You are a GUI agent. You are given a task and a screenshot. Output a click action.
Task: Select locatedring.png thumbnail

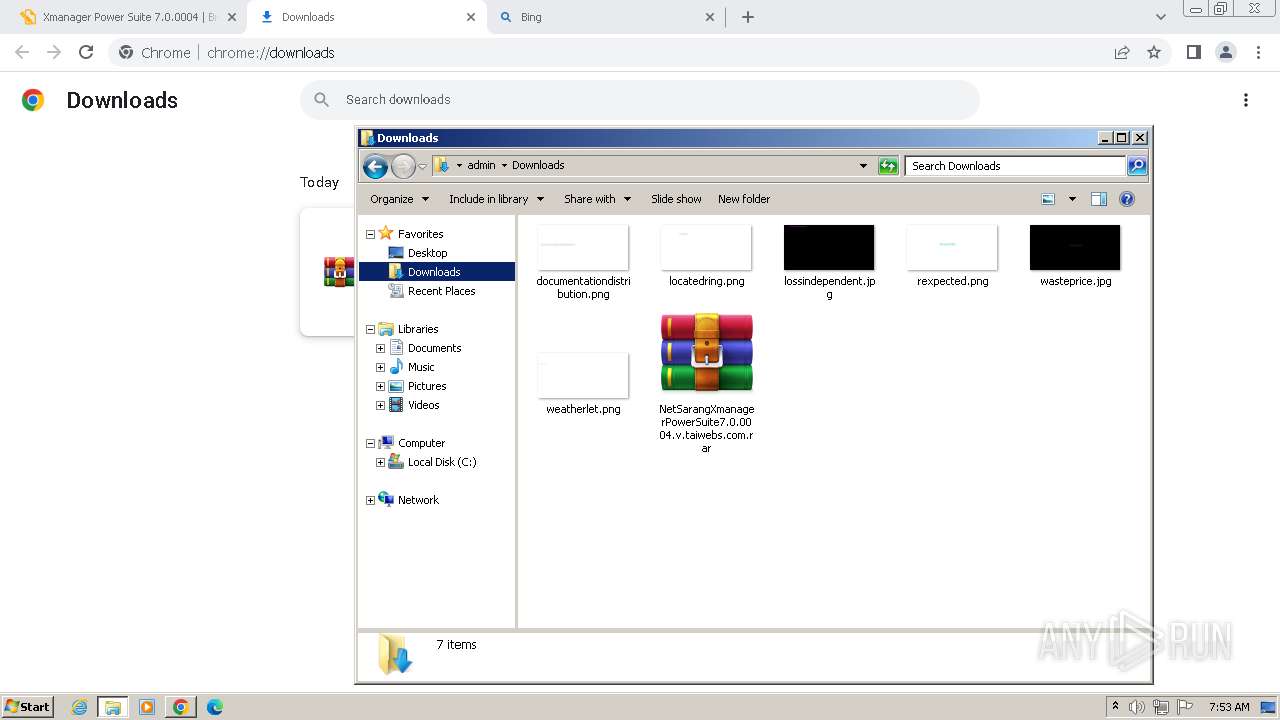[x=706, y=248]
